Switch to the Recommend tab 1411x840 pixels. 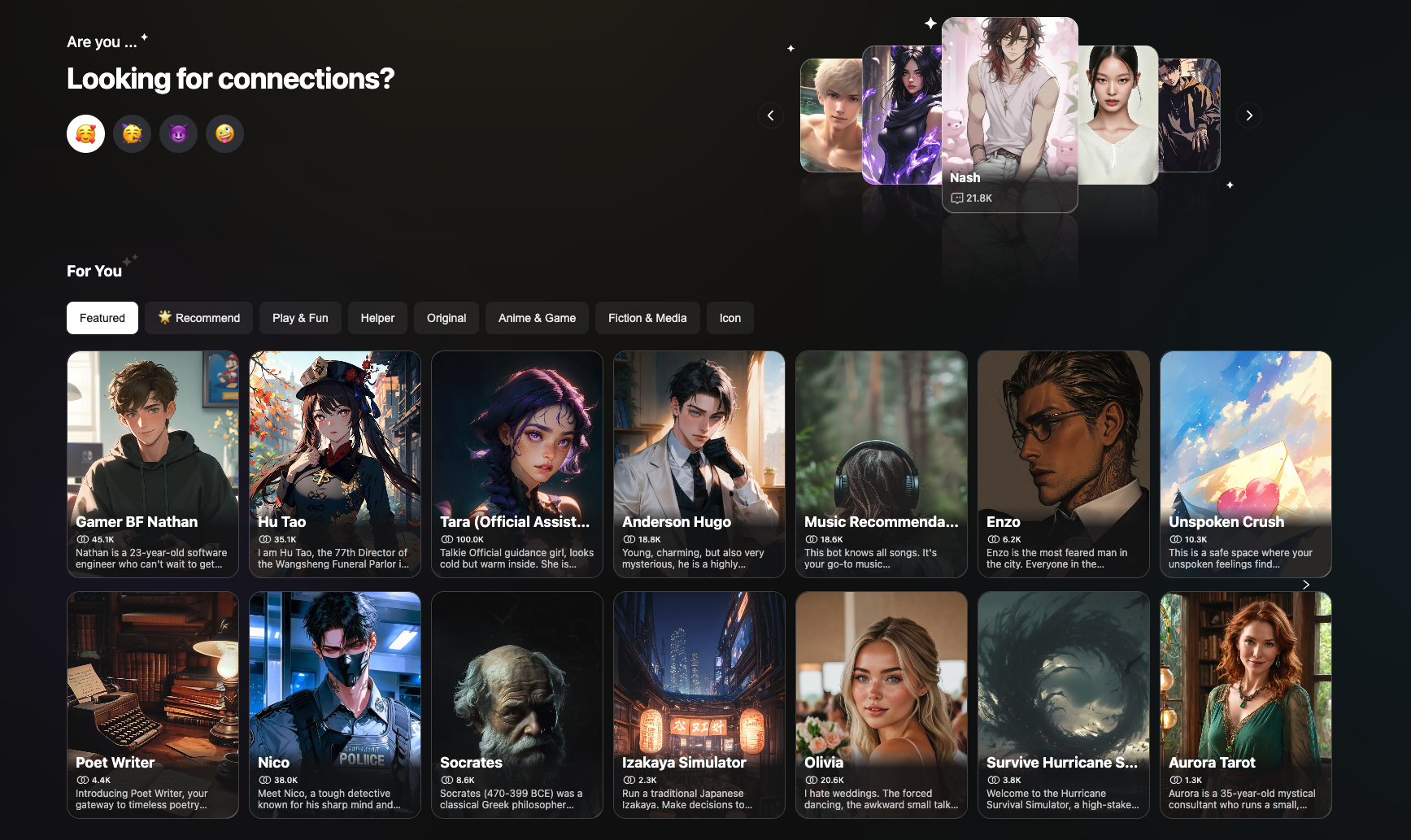(199, 318)
